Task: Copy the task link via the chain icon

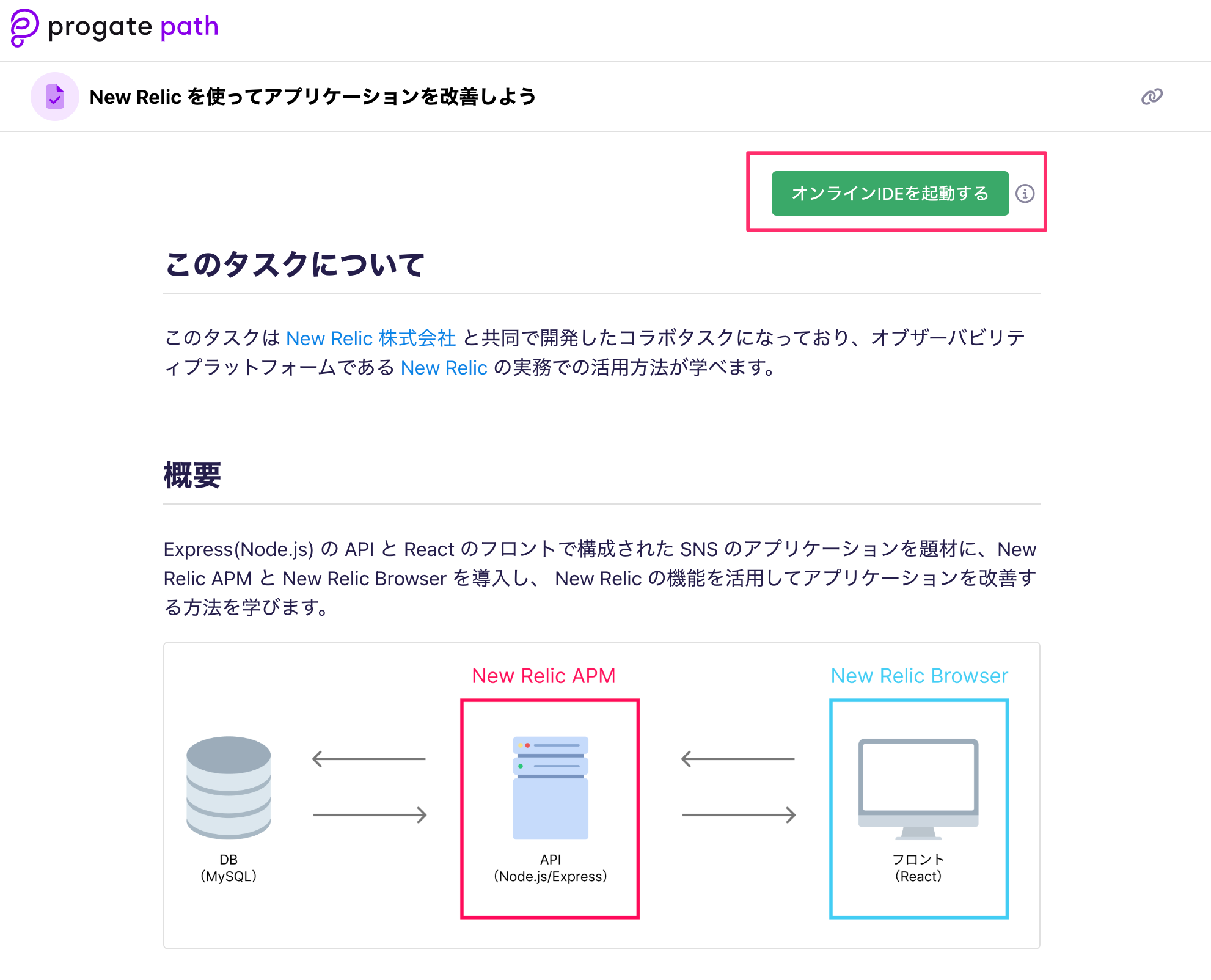Action: (x=1151, y=96)
